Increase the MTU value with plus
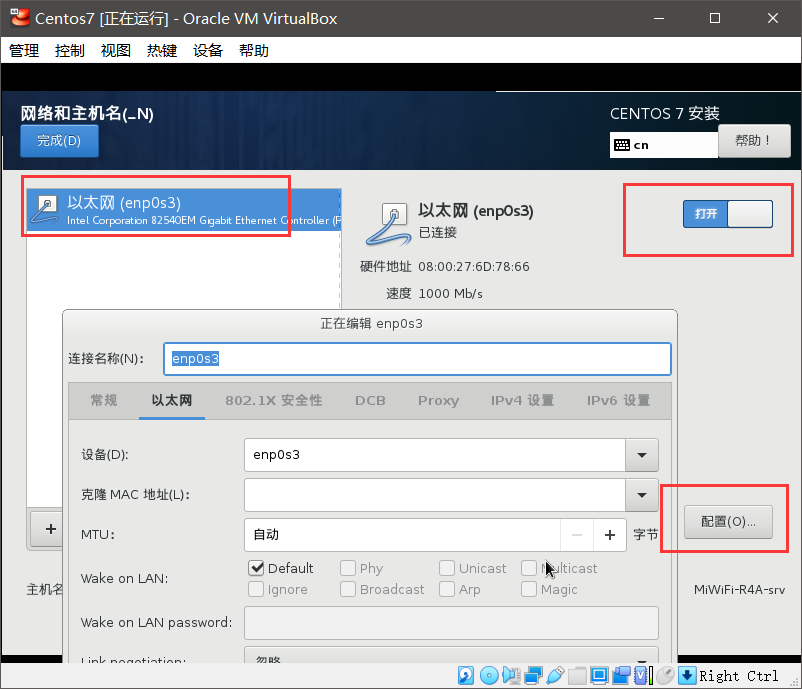Screen dimensions: 802x689 [610, 535]
